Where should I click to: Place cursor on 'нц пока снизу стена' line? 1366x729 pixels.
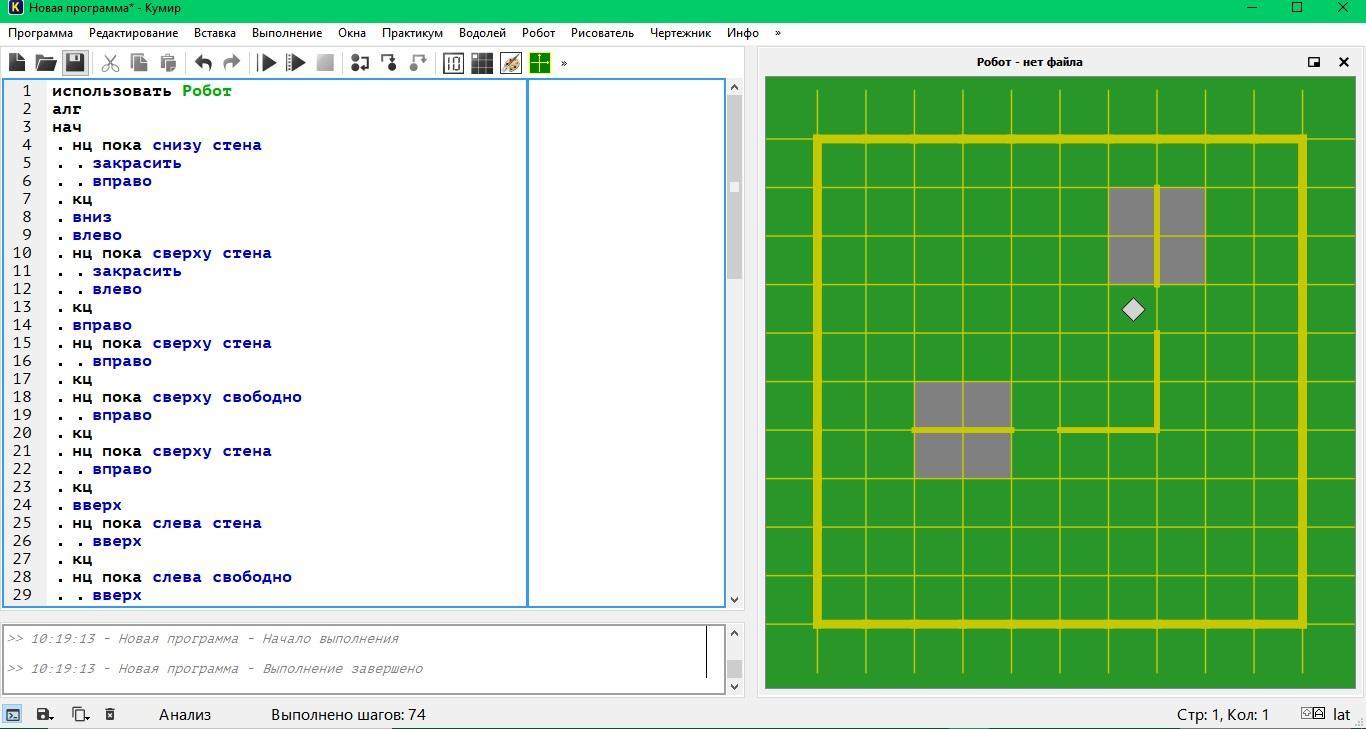tap(167, 145)
